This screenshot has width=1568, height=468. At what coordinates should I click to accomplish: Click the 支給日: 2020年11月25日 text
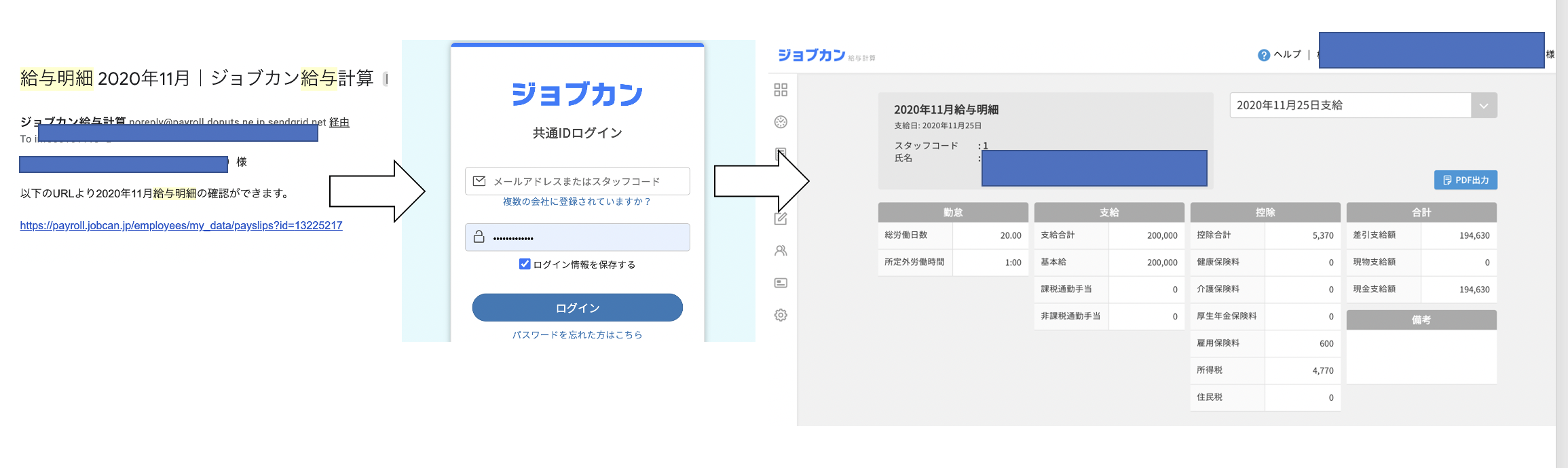pyautogui.click(x=937, y=125)
